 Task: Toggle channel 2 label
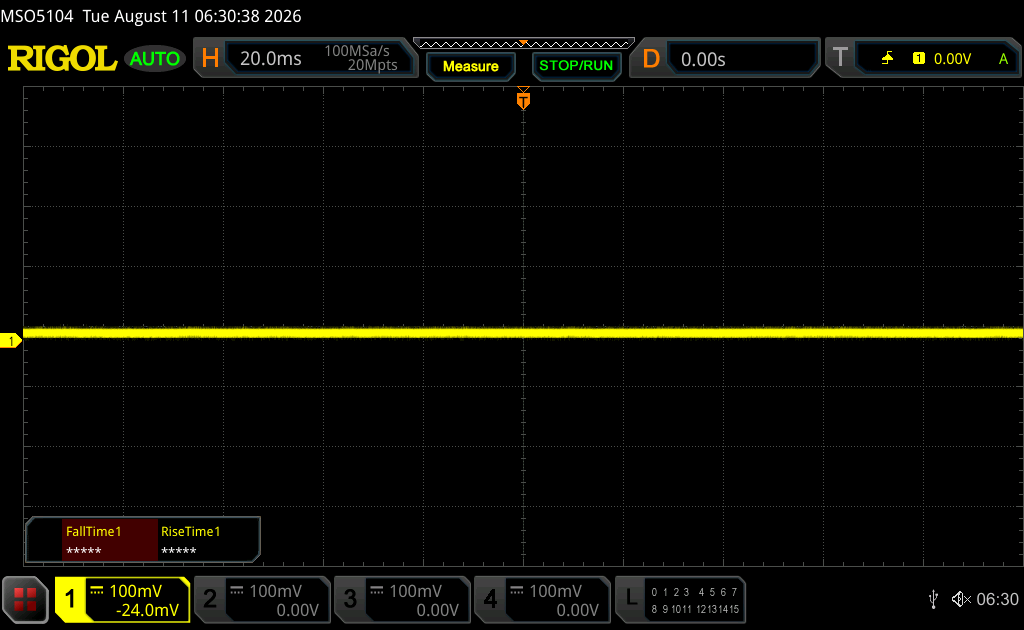pos(210,599)
